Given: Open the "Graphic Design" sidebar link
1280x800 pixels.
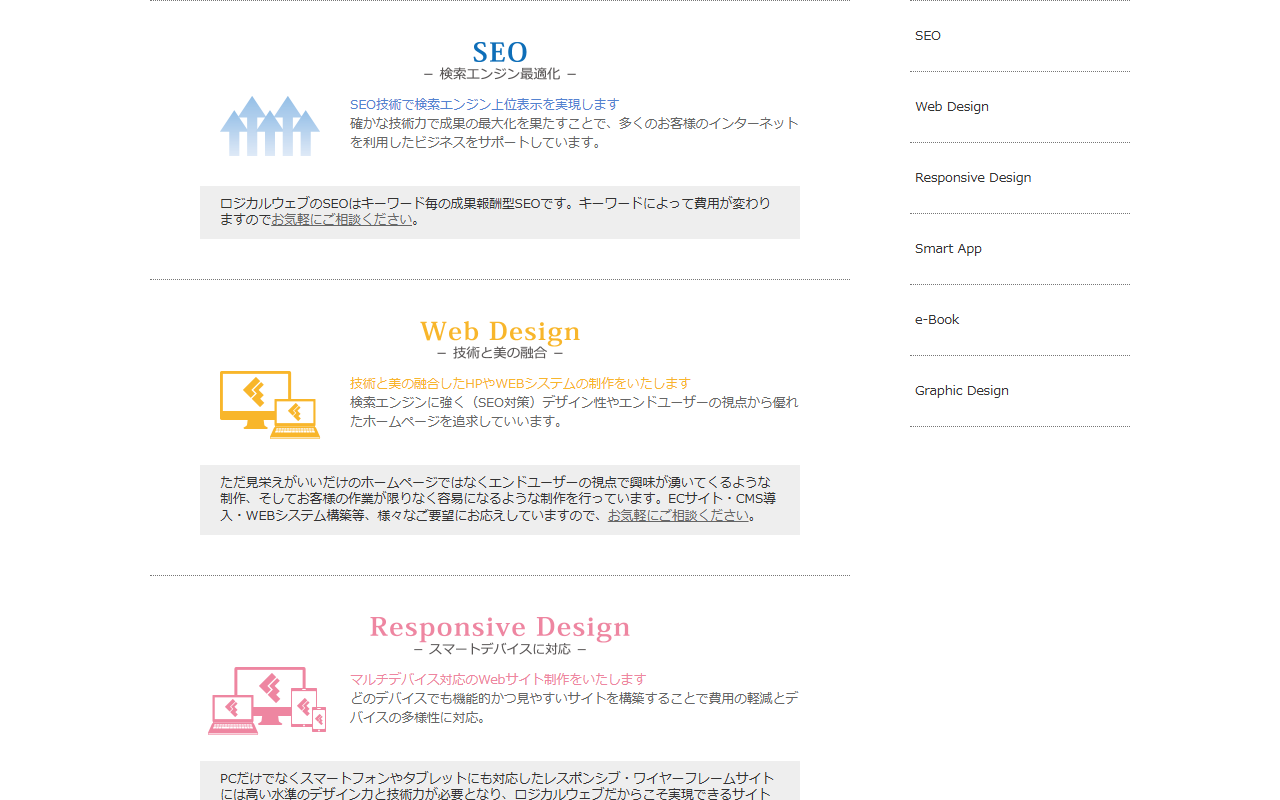Looking at the screenshot, I should (961, 390).
